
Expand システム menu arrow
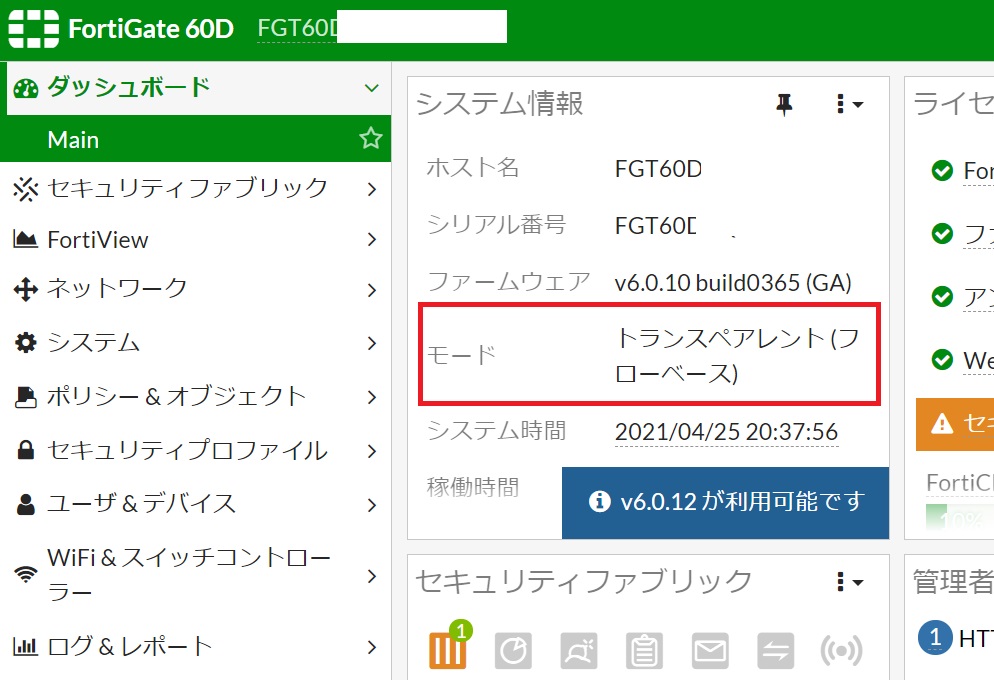372,343
